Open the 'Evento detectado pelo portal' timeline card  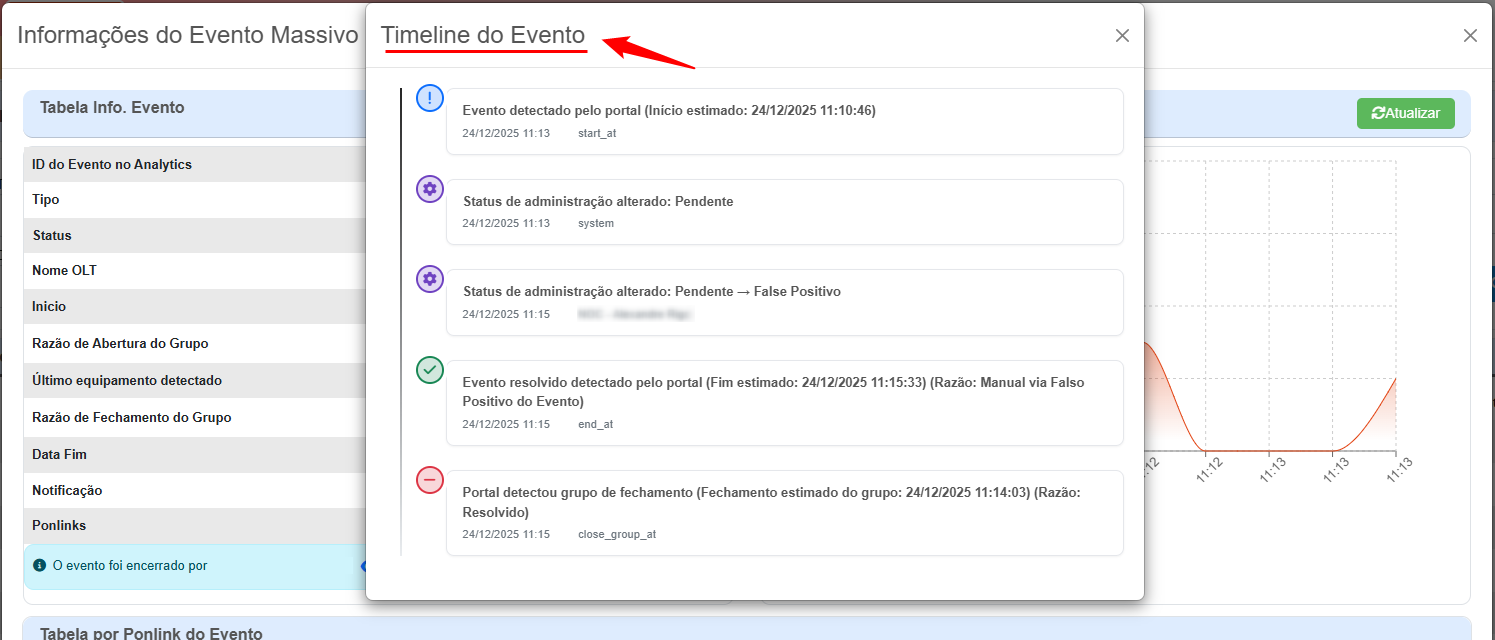(x=784, y=121)
